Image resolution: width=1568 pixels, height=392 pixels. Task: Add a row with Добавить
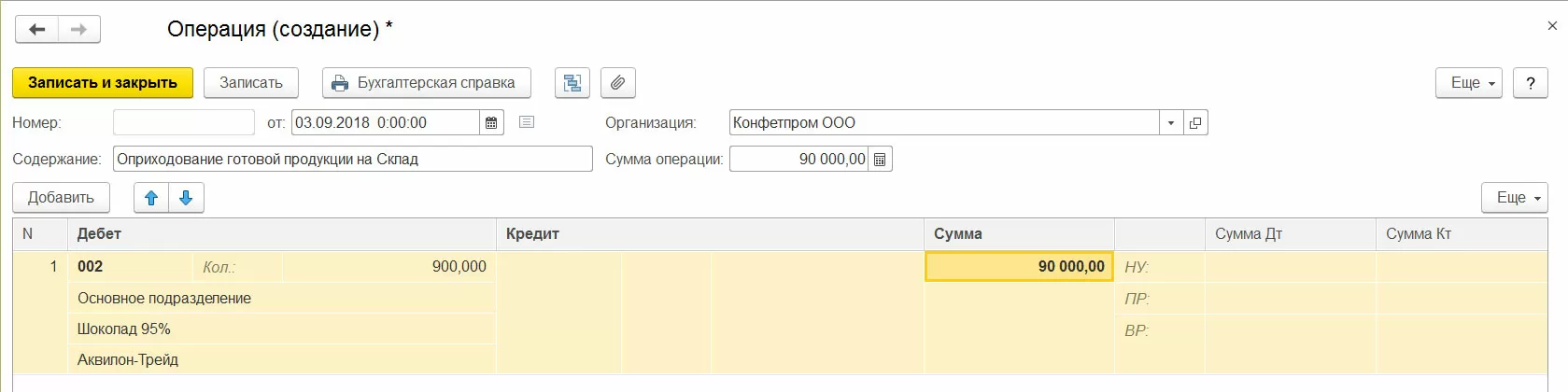[61, 198]
